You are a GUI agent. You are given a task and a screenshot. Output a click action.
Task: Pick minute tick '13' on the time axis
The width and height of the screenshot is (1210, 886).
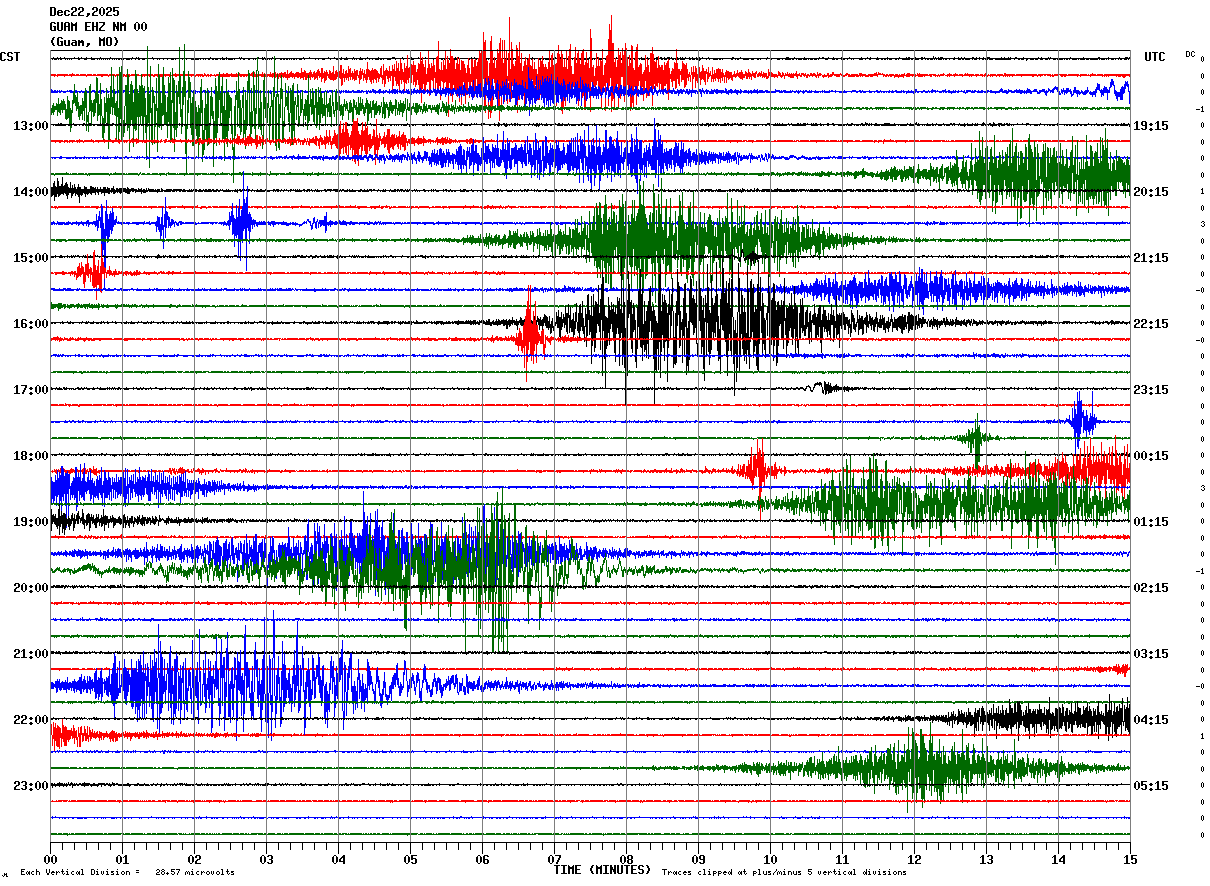987,860
